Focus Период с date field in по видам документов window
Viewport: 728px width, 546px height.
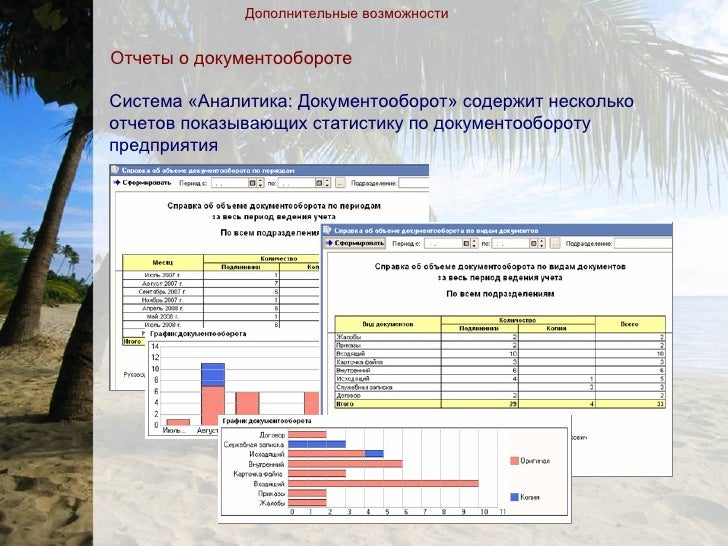[x=443, y=243]
